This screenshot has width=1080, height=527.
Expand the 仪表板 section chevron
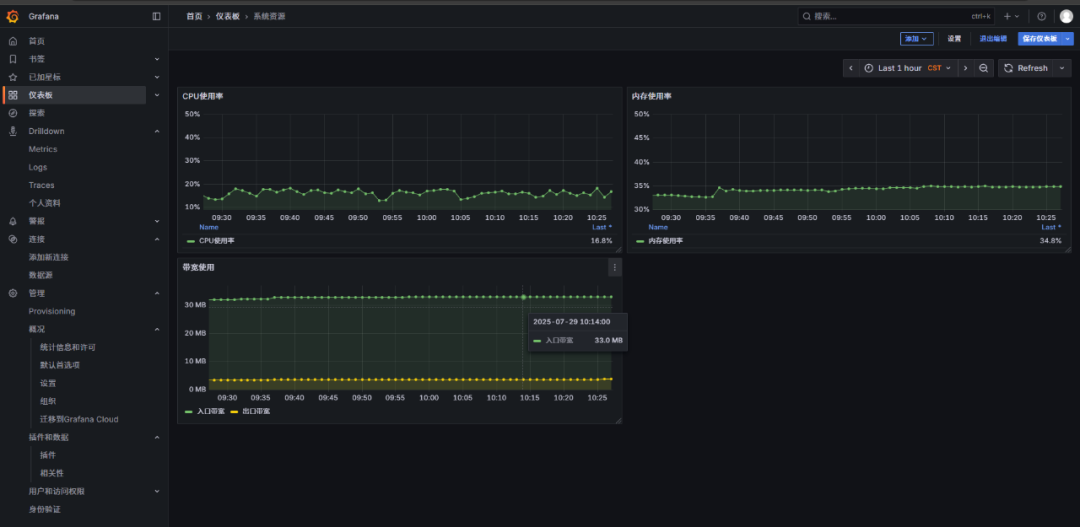[157, 95]
